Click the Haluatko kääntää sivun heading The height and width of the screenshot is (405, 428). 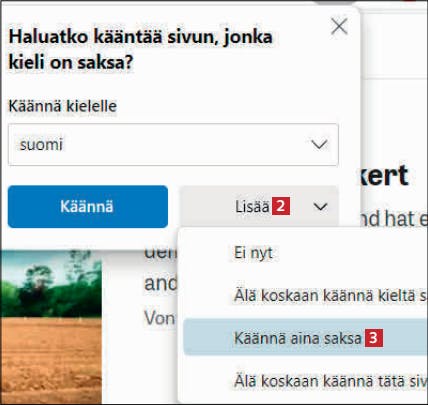tap(140, 49)
